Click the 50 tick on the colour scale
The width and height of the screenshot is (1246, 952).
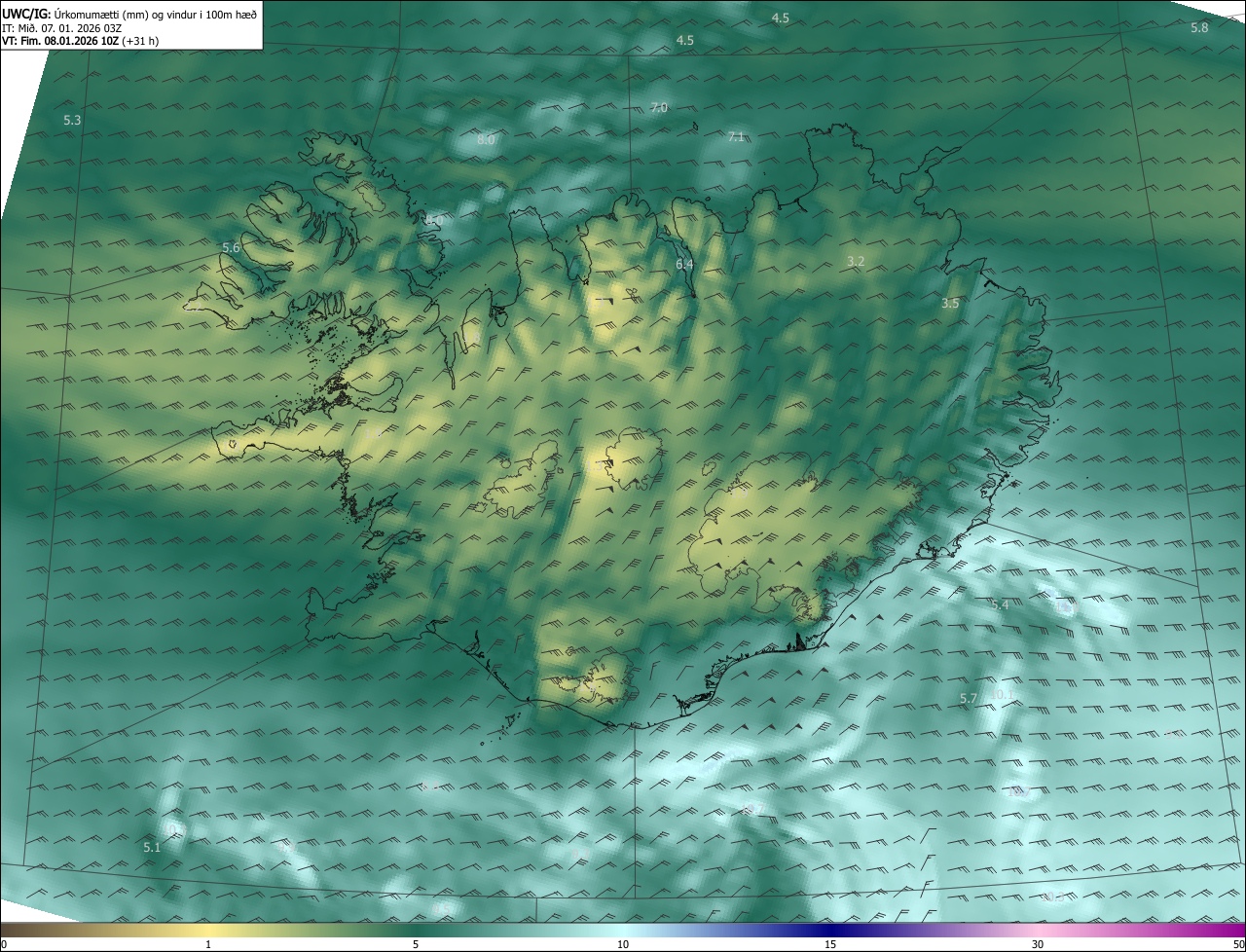[x=1238, y=944]
